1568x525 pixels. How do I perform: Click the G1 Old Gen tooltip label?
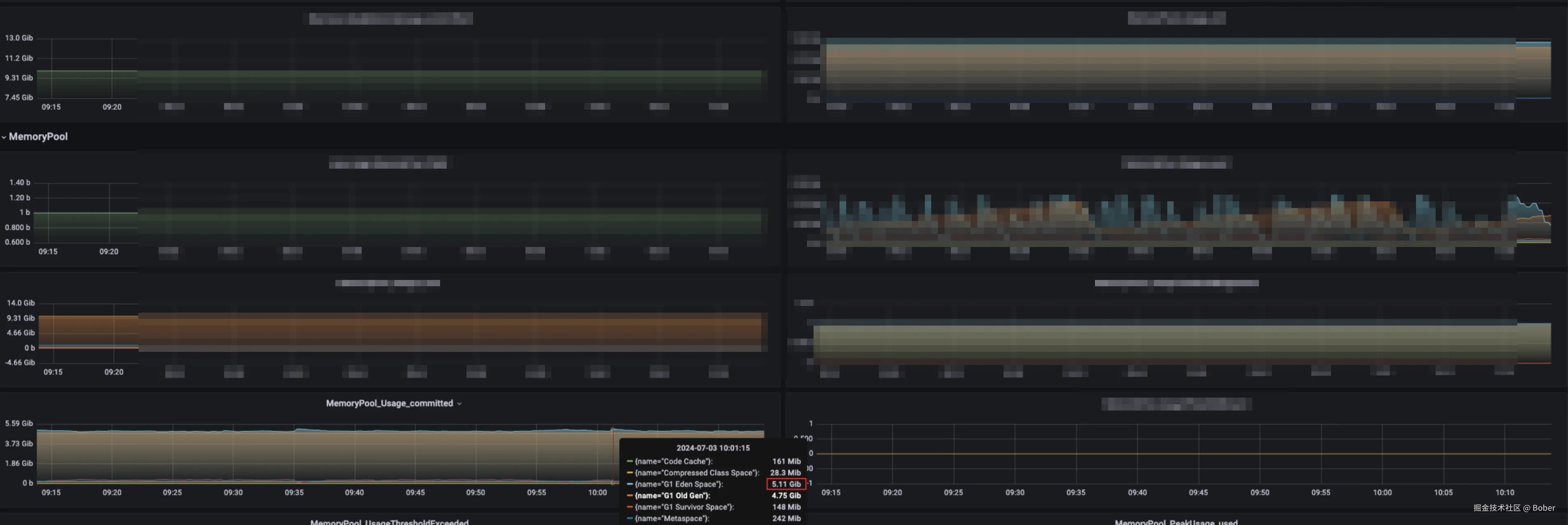[672, 496]
